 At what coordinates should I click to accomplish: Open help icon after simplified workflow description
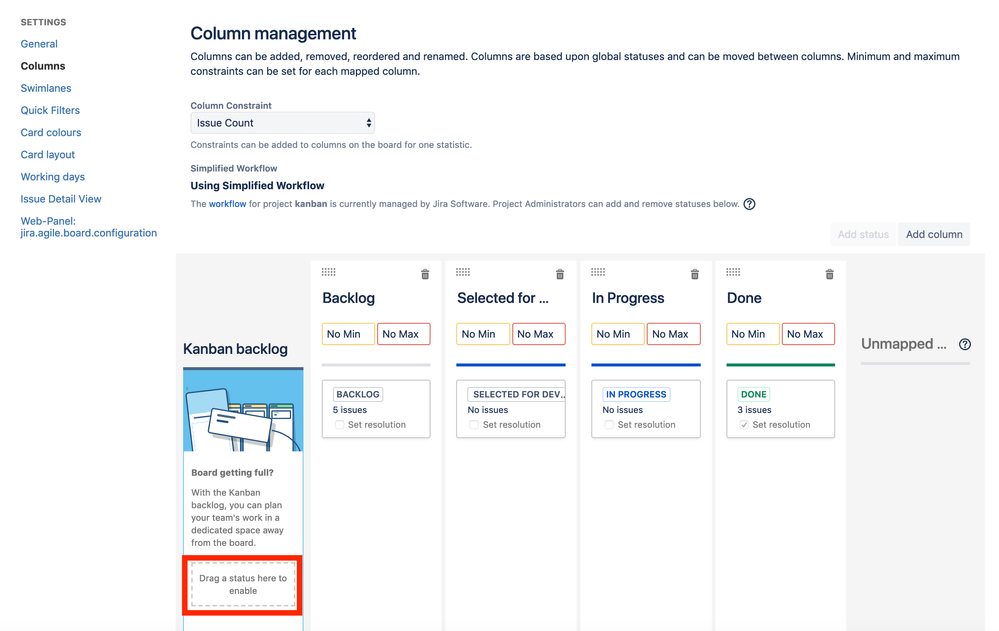[750, 204]
